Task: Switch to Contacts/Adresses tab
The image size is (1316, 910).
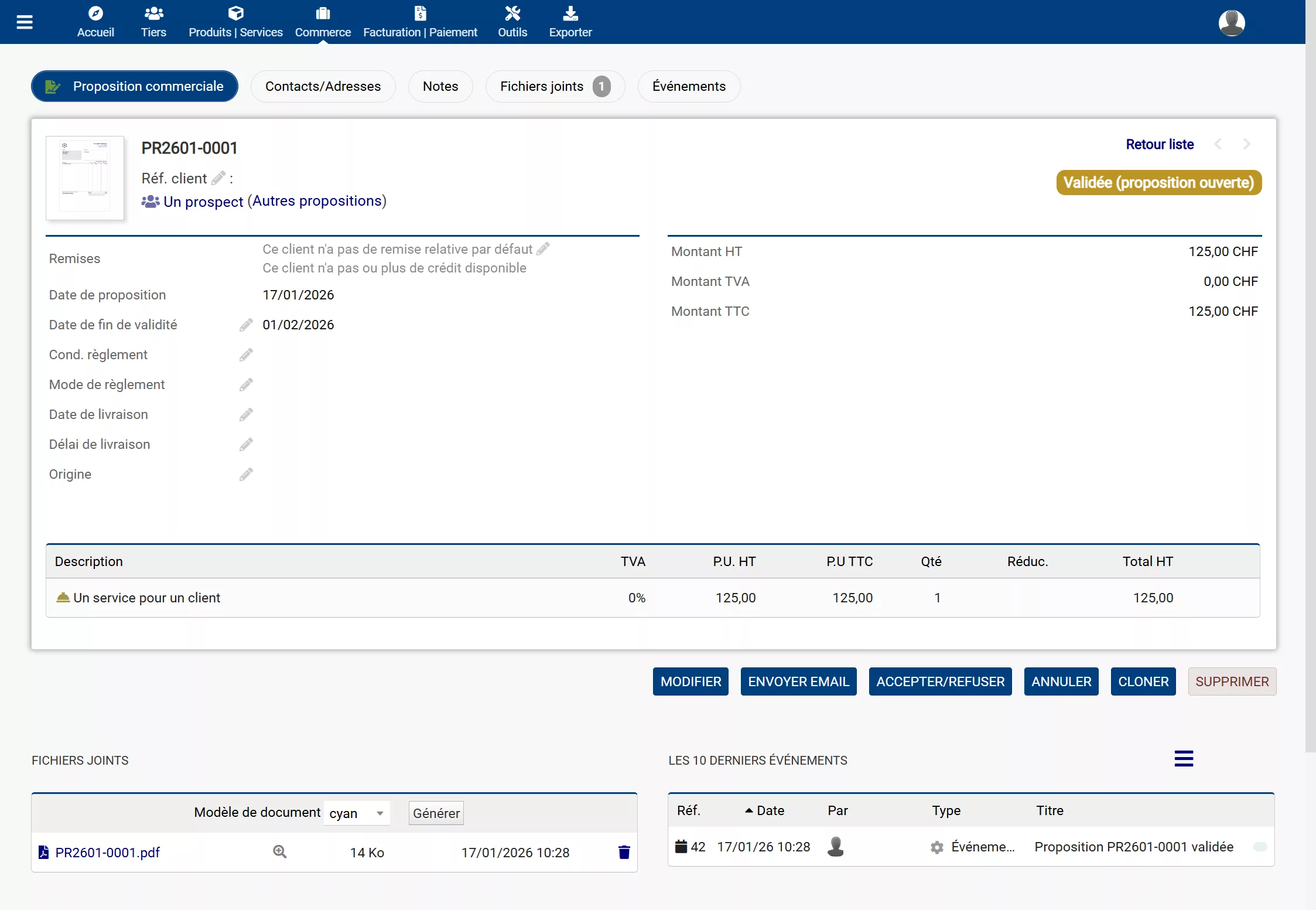Action: pyautogui.click(x=323, y=87)
